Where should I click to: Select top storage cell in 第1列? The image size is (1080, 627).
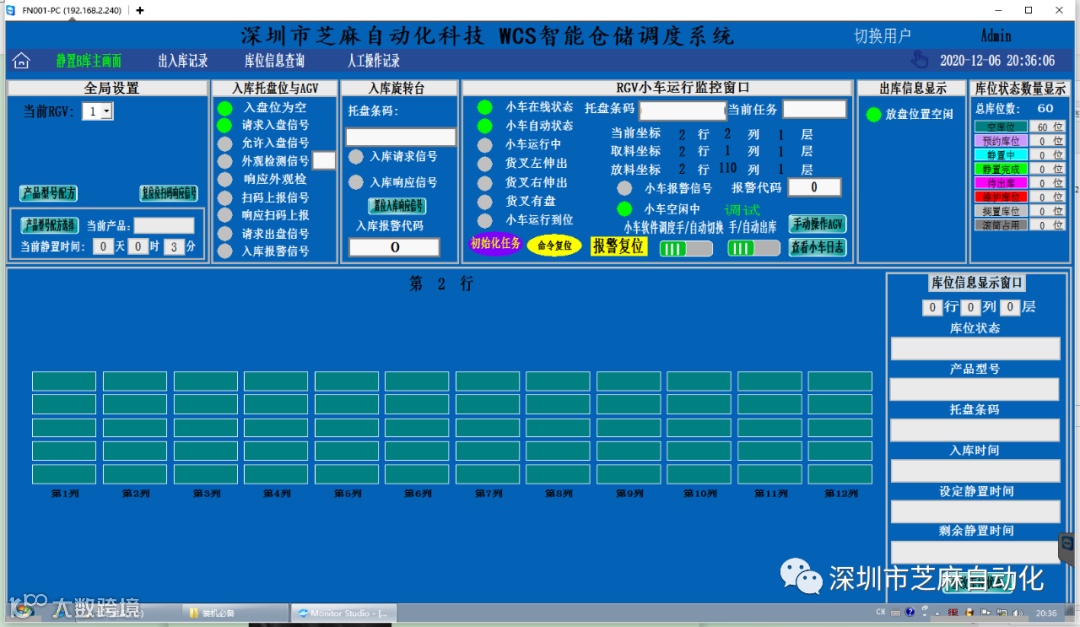coord(64,381)
